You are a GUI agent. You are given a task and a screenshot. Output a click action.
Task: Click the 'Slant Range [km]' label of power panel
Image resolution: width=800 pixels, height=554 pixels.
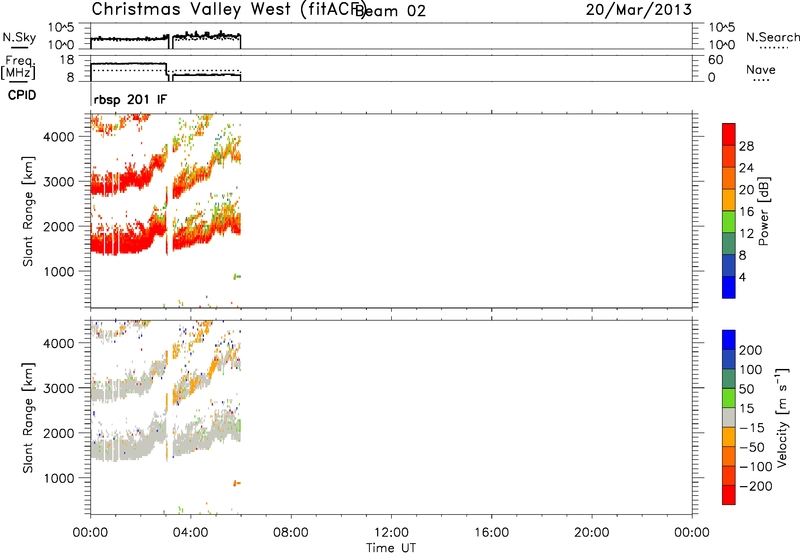tap(28, 211)
